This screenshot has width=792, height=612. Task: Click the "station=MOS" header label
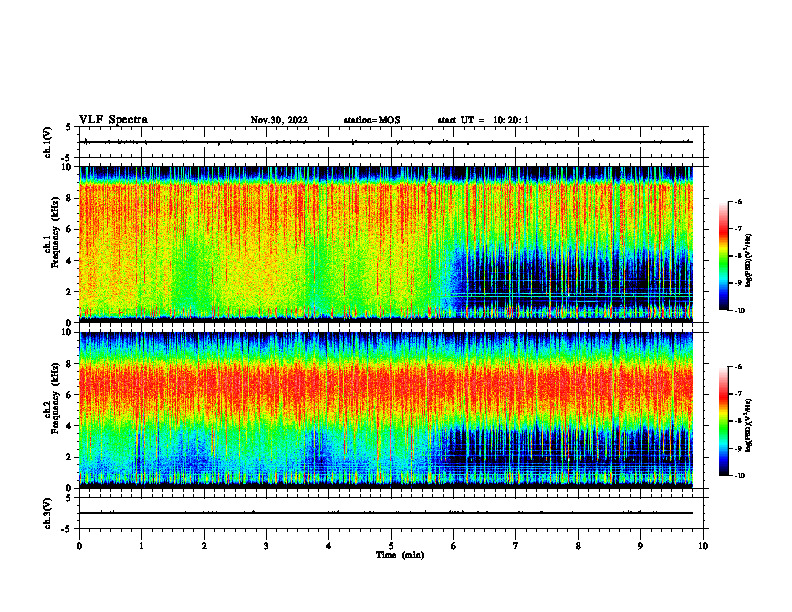click(372, 120)
